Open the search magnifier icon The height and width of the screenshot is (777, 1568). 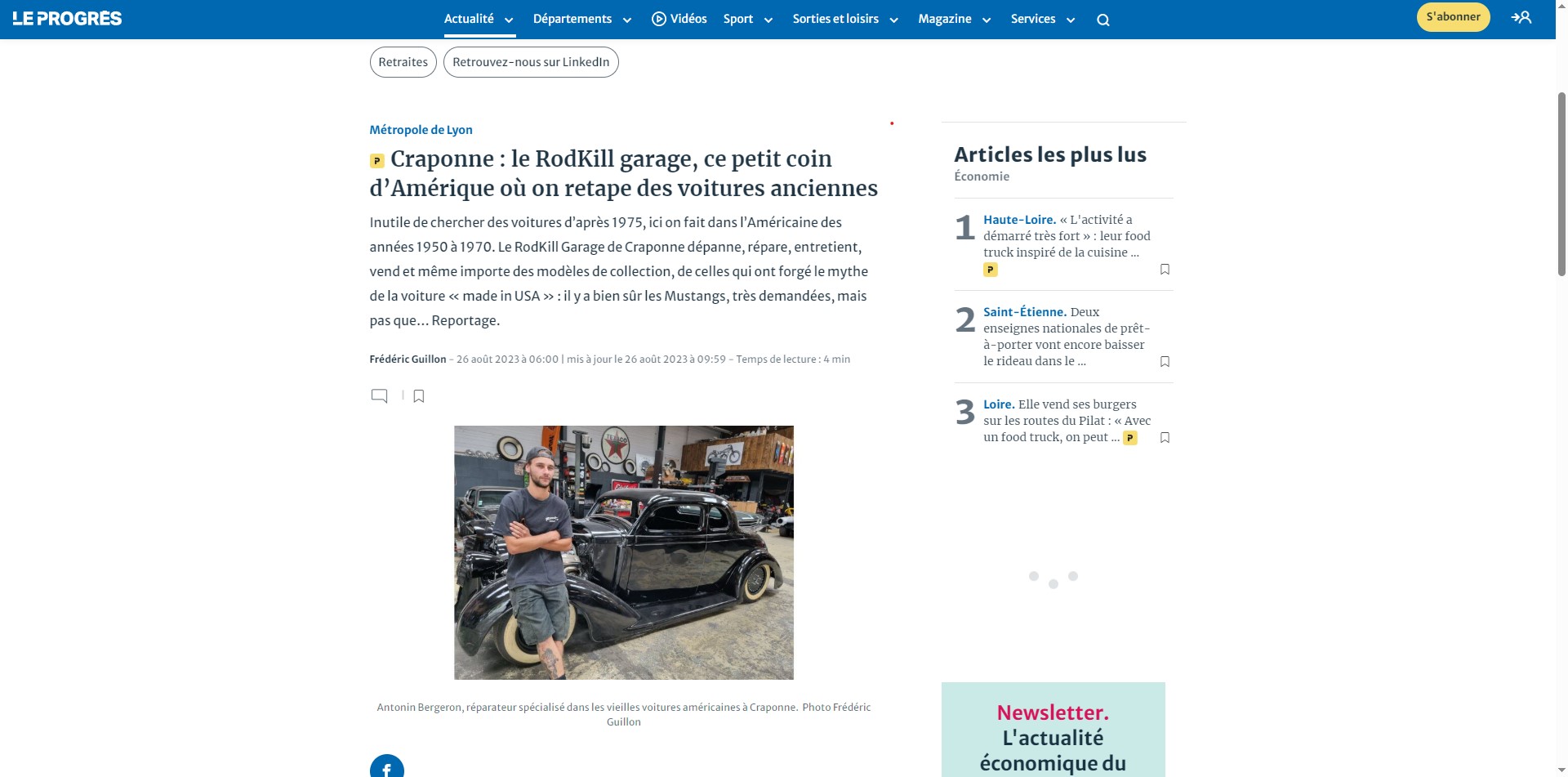point(1102,20)
